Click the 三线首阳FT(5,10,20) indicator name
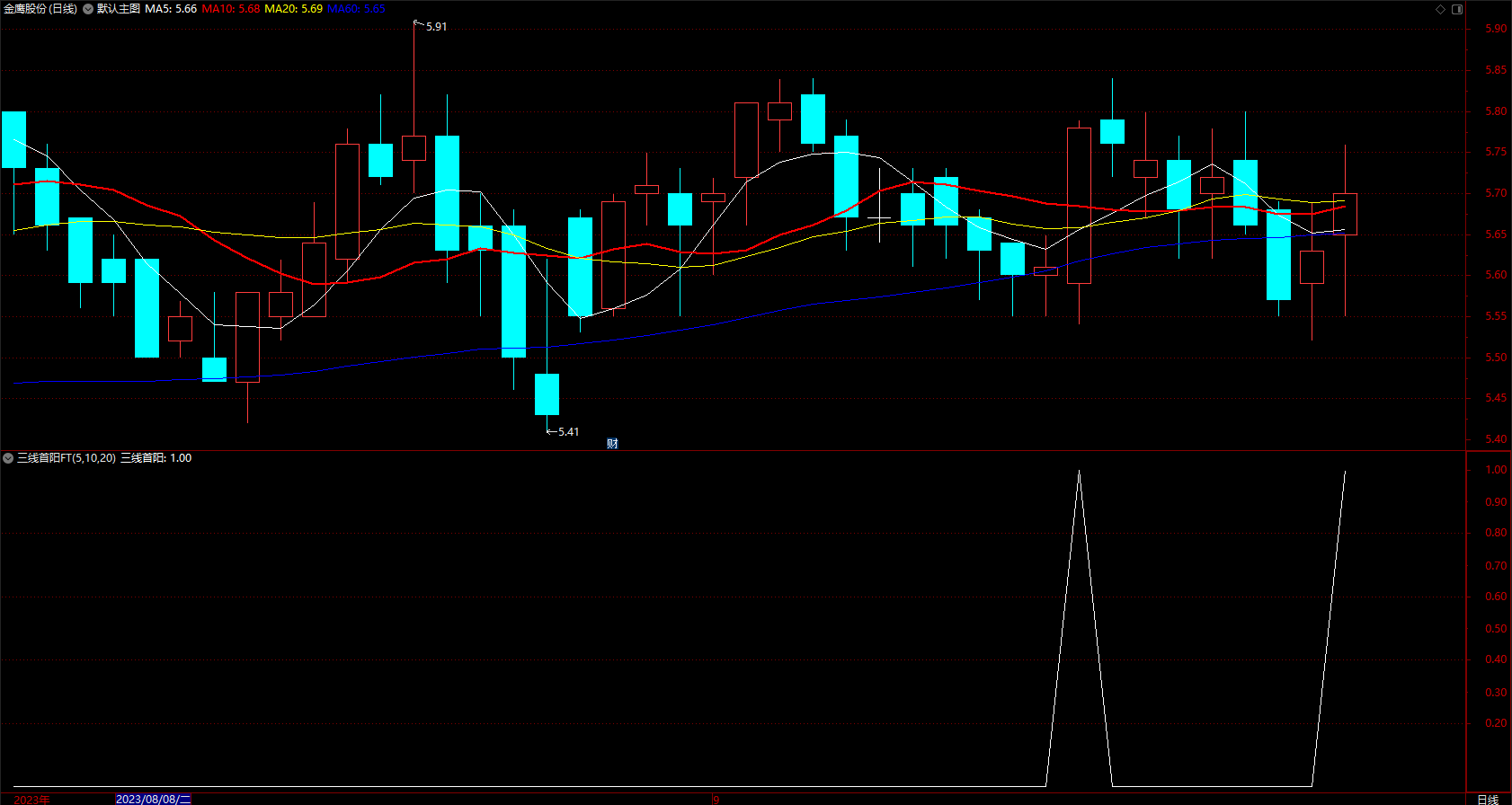The height and width of the screenshot is (805, 1512). (x=67, y=458)
